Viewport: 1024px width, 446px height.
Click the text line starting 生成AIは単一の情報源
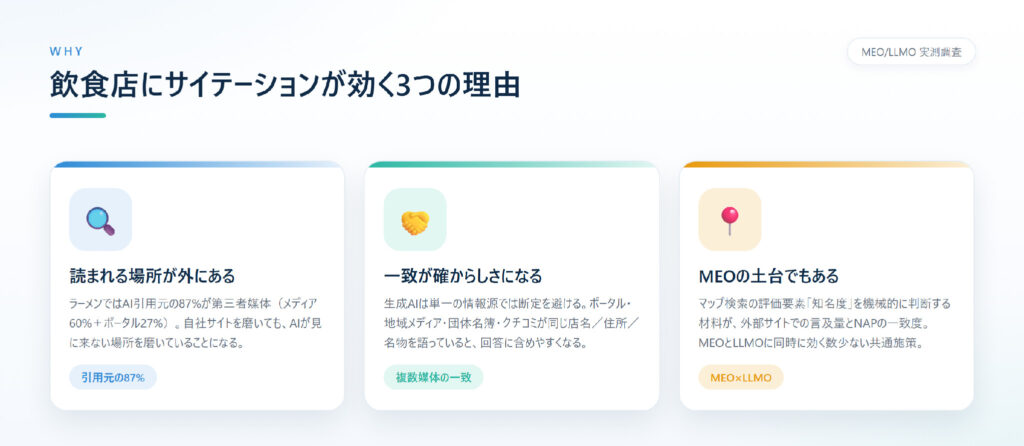click(x=508, y=304)
